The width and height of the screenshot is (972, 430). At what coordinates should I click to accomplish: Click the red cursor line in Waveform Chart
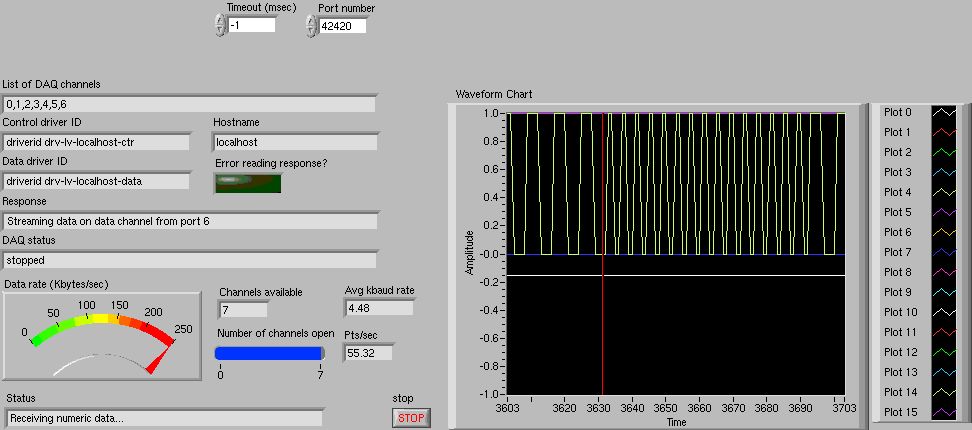[x=603, y=253]
